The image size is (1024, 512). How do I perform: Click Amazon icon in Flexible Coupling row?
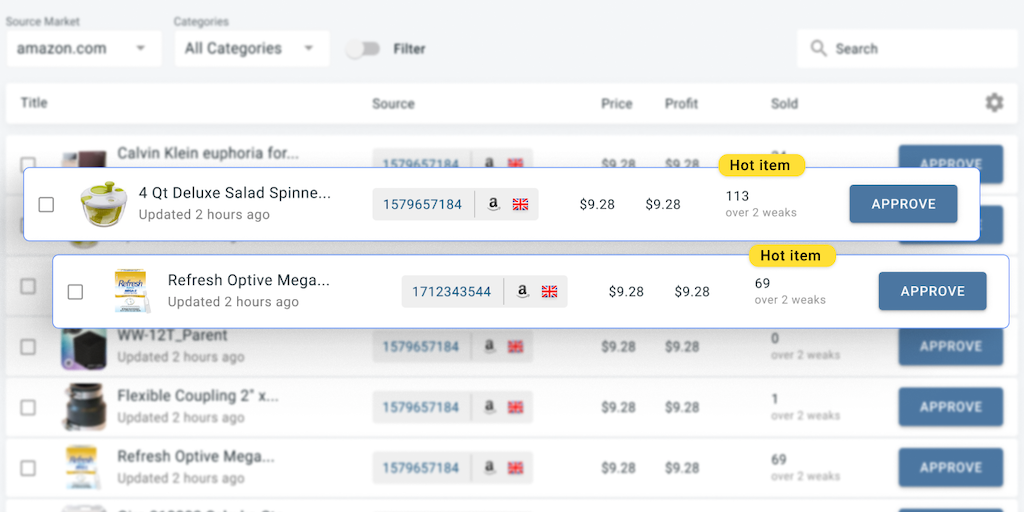[x=489, y=407]
